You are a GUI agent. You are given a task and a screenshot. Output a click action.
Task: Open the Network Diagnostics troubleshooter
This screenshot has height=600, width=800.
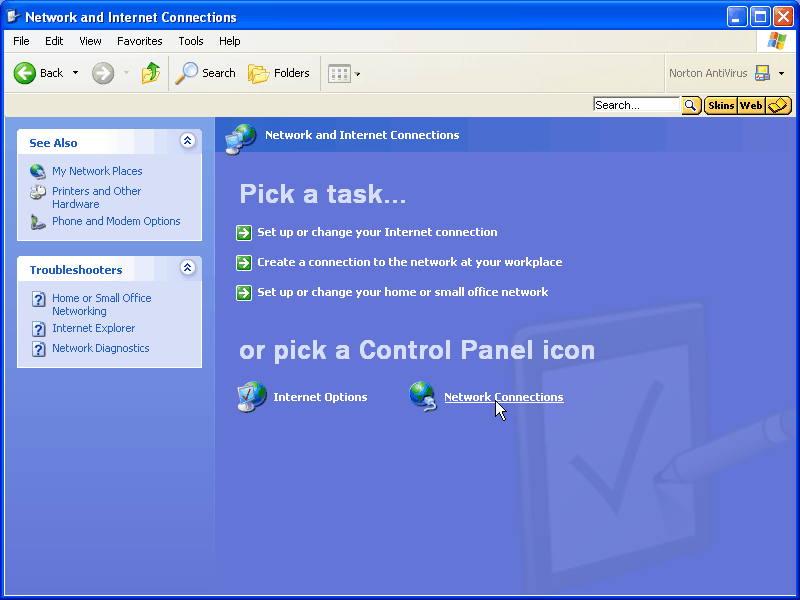(x=100, y=348)
